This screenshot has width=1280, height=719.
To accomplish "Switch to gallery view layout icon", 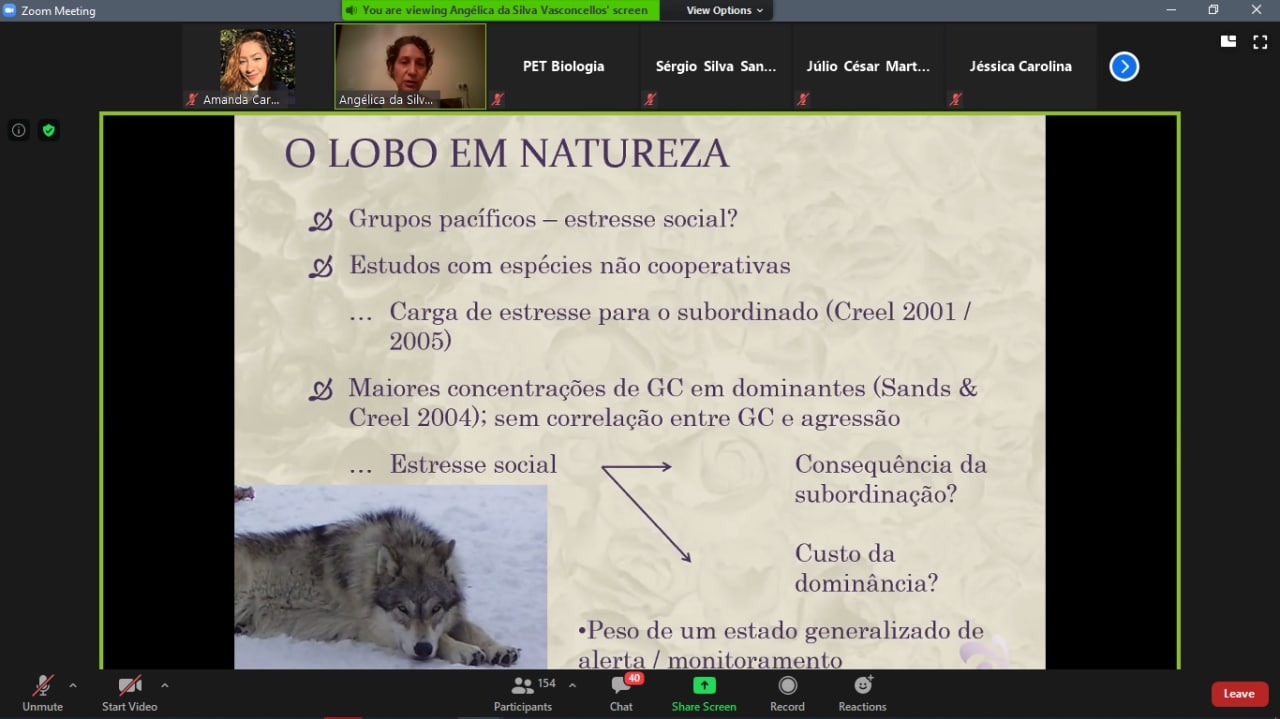I will 1228,41.
